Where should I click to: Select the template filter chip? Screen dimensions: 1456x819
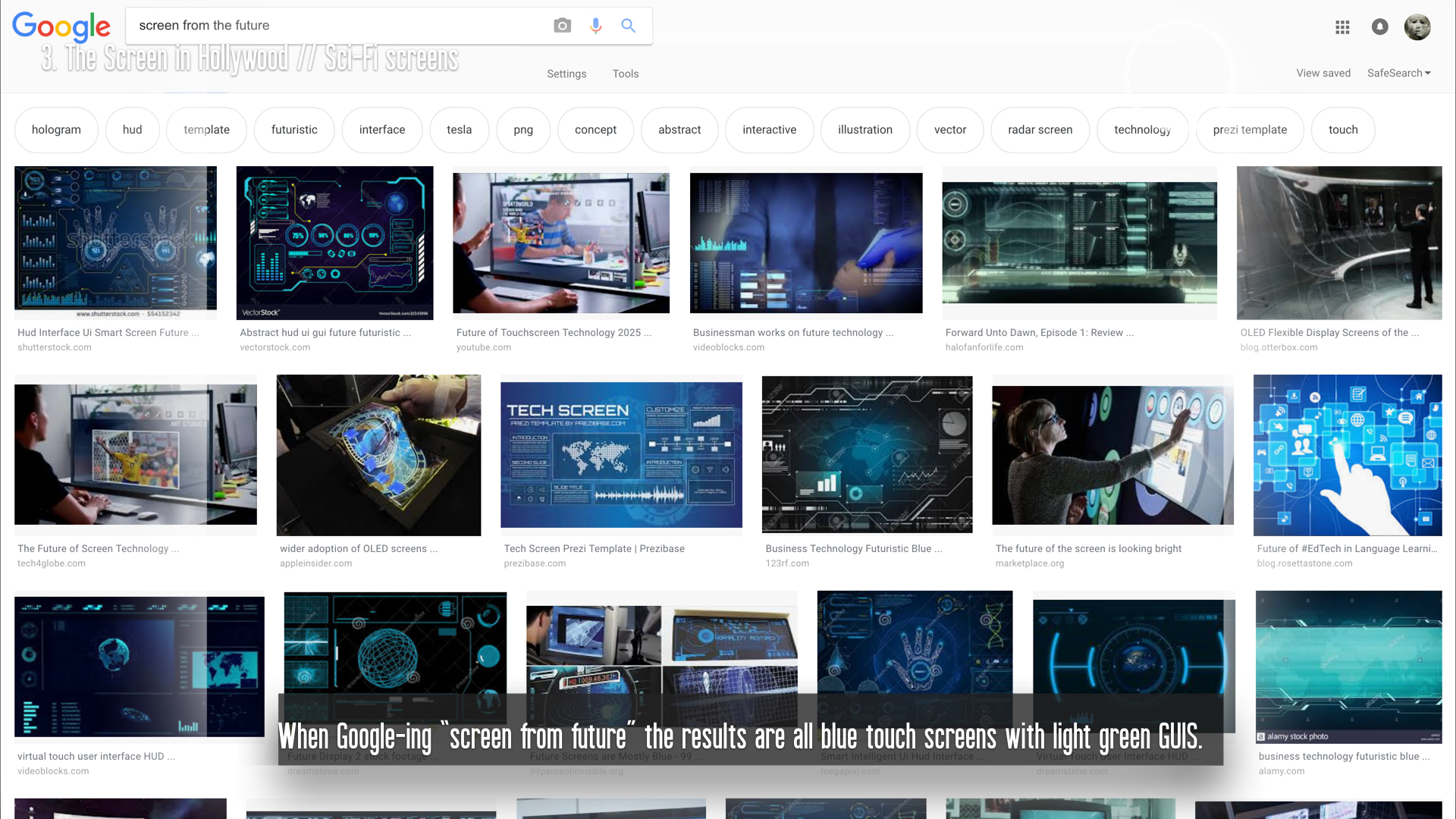(x=206, y=130)
